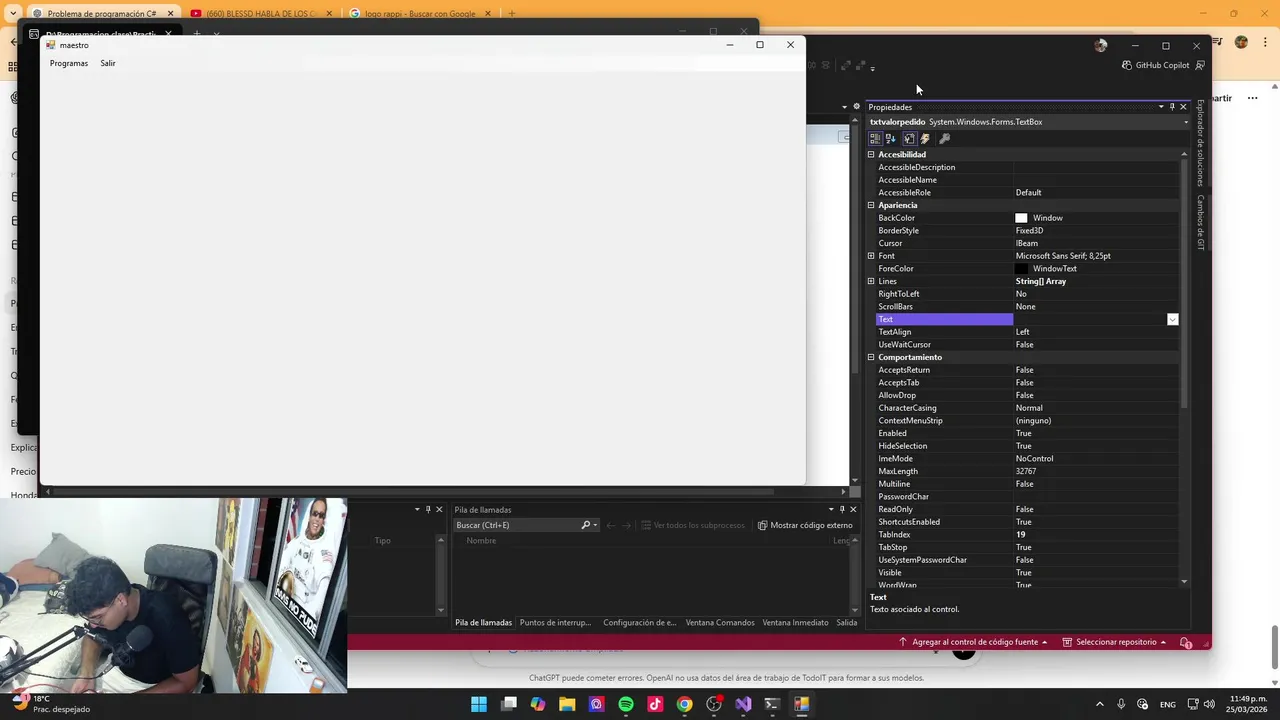Viewport: 1280px width, 720px height.
Task: Switch to Ventana Inmediato tab
Action: pyautogui.click(x=795, y=622)
